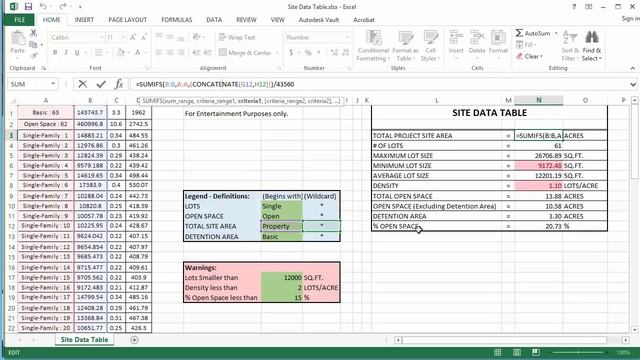Switch to the FORMULAS tab
Screen dimensions: 640x360
[176, 20]
